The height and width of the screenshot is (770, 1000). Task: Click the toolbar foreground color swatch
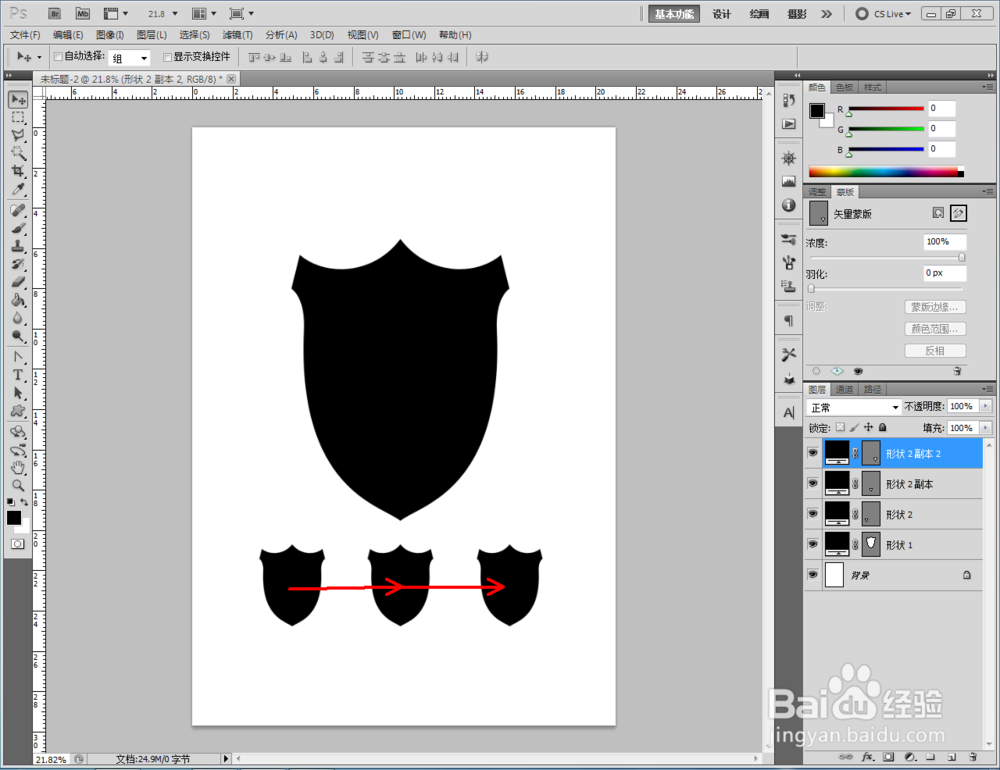[13, 517]
